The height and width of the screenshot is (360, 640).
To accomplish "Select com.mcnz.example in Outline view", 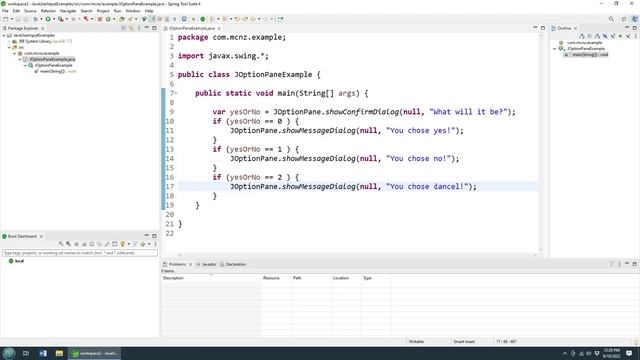I will coord(584,42).
